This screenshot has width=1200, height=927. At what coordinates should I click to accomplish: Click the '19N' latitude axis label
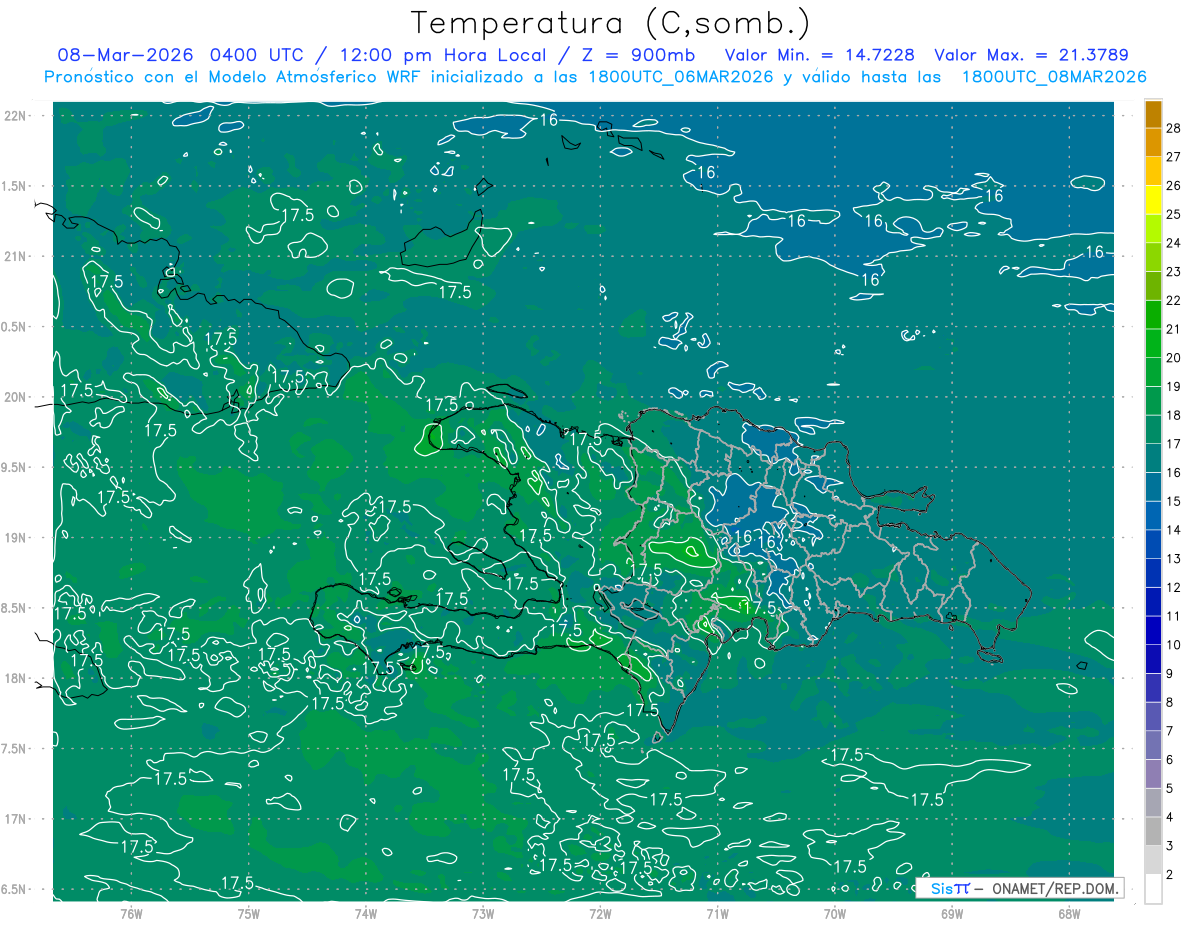pyautogui.click(x=15, y=538)
